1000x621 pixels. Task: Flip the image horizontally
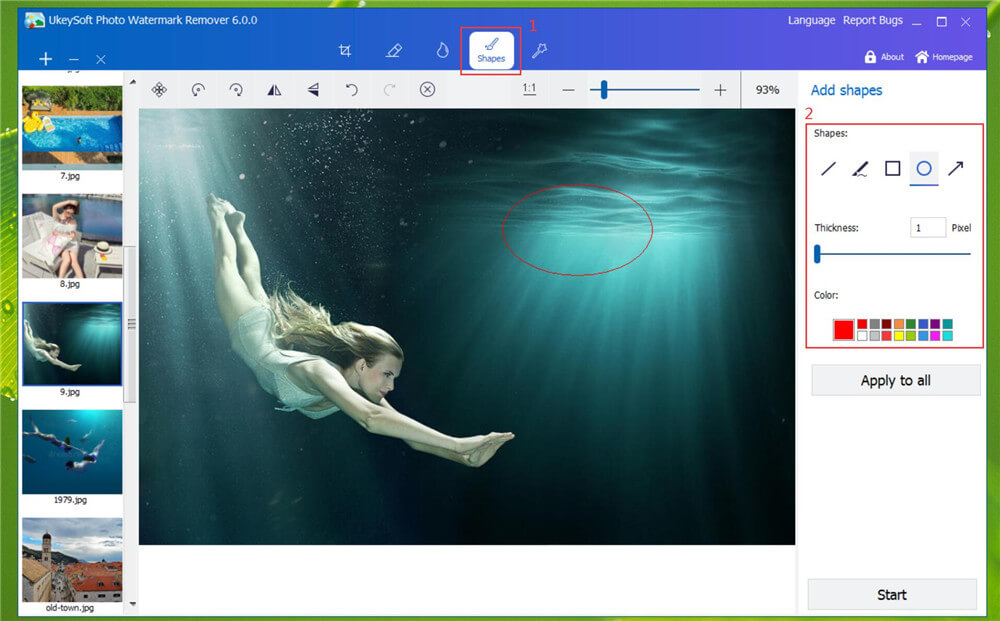point(274,89)
